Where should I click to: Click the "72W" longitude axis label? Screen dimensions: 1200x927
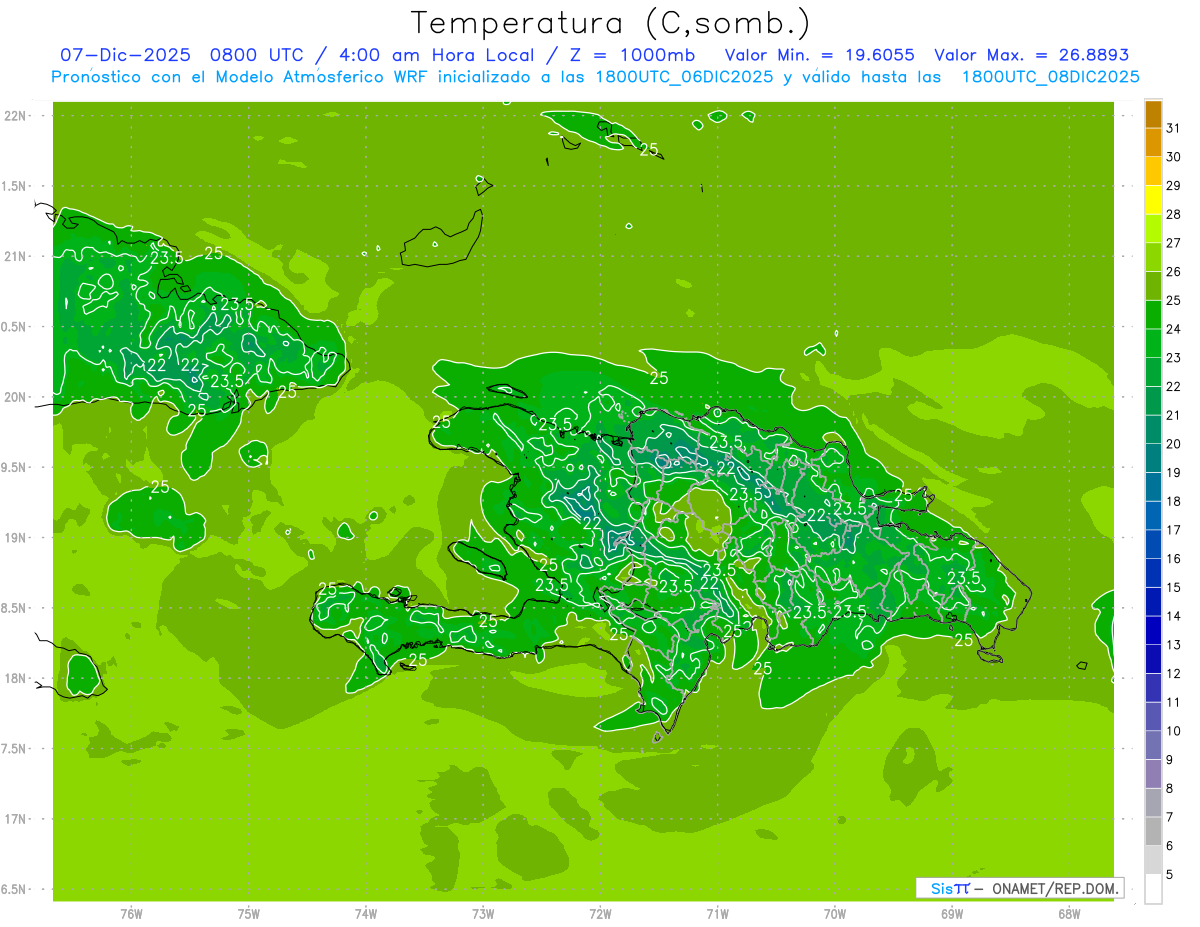(600, 914)
